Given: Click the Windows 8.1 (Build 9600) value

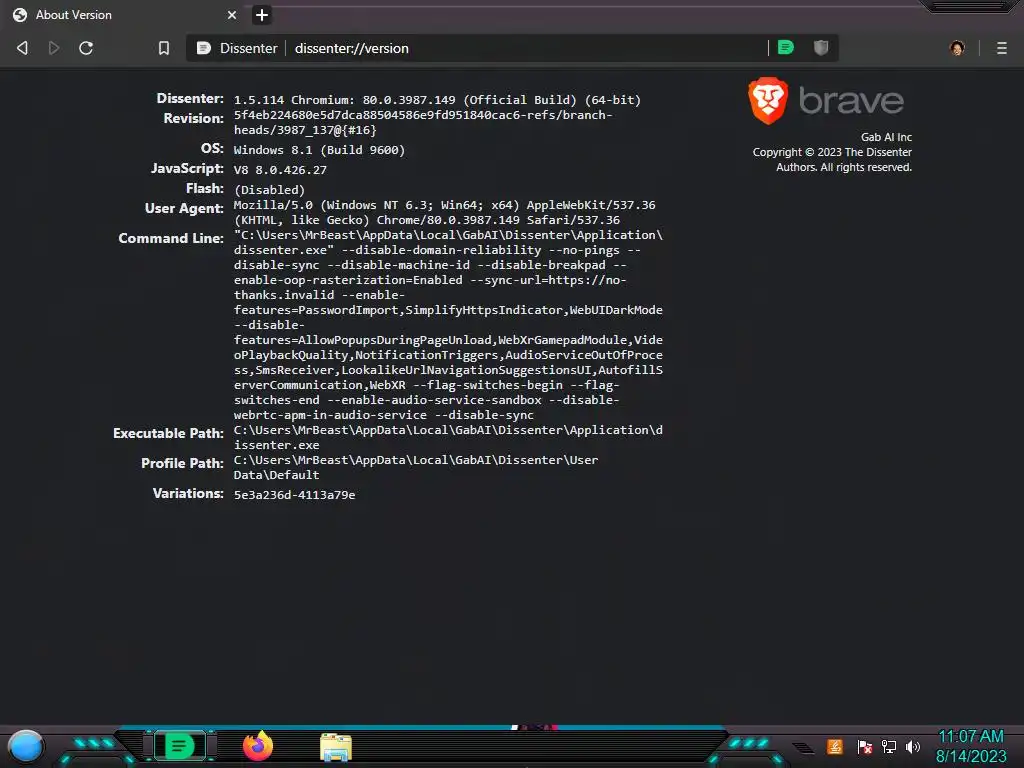Looking at the screenshot, I should pyautogui.click(x=319, y=150).
